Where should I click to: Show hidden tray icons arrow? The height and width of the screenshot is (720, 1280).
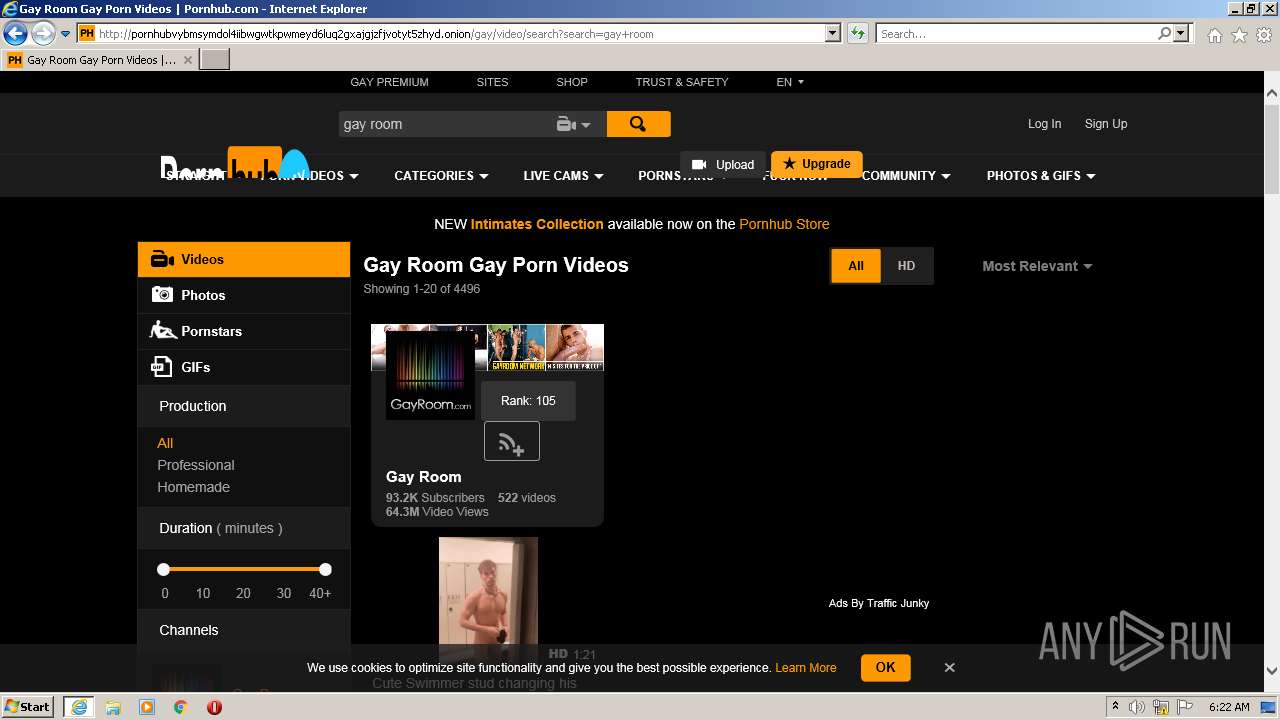click(x=1115, y=706)
